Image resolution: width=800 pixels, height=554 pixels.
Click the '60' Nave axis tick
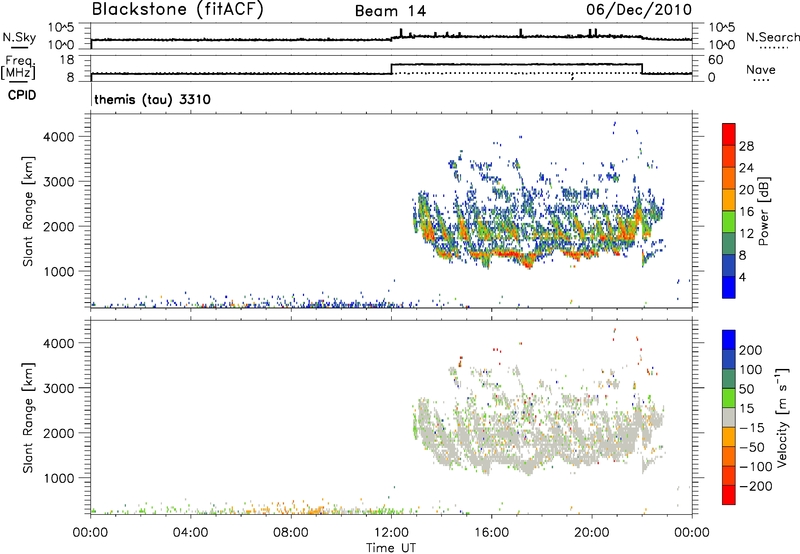pyautogui.click(x=715, y=60)
